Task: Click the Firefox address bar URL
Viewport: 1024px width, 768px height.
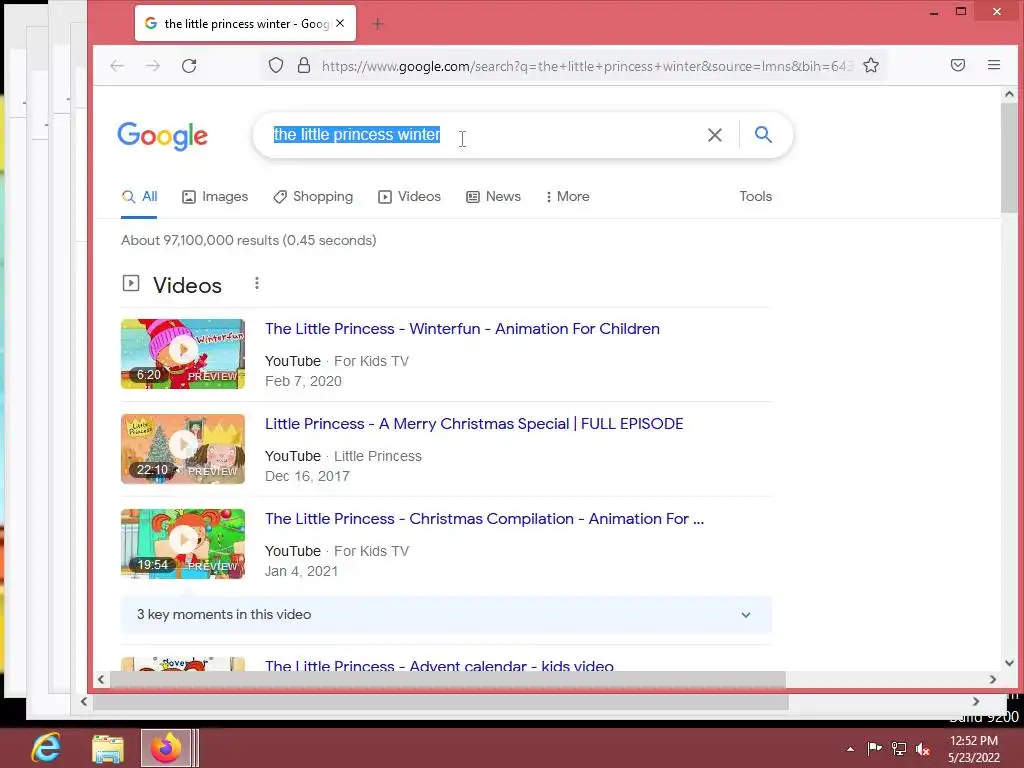Action: pos(586,66)
